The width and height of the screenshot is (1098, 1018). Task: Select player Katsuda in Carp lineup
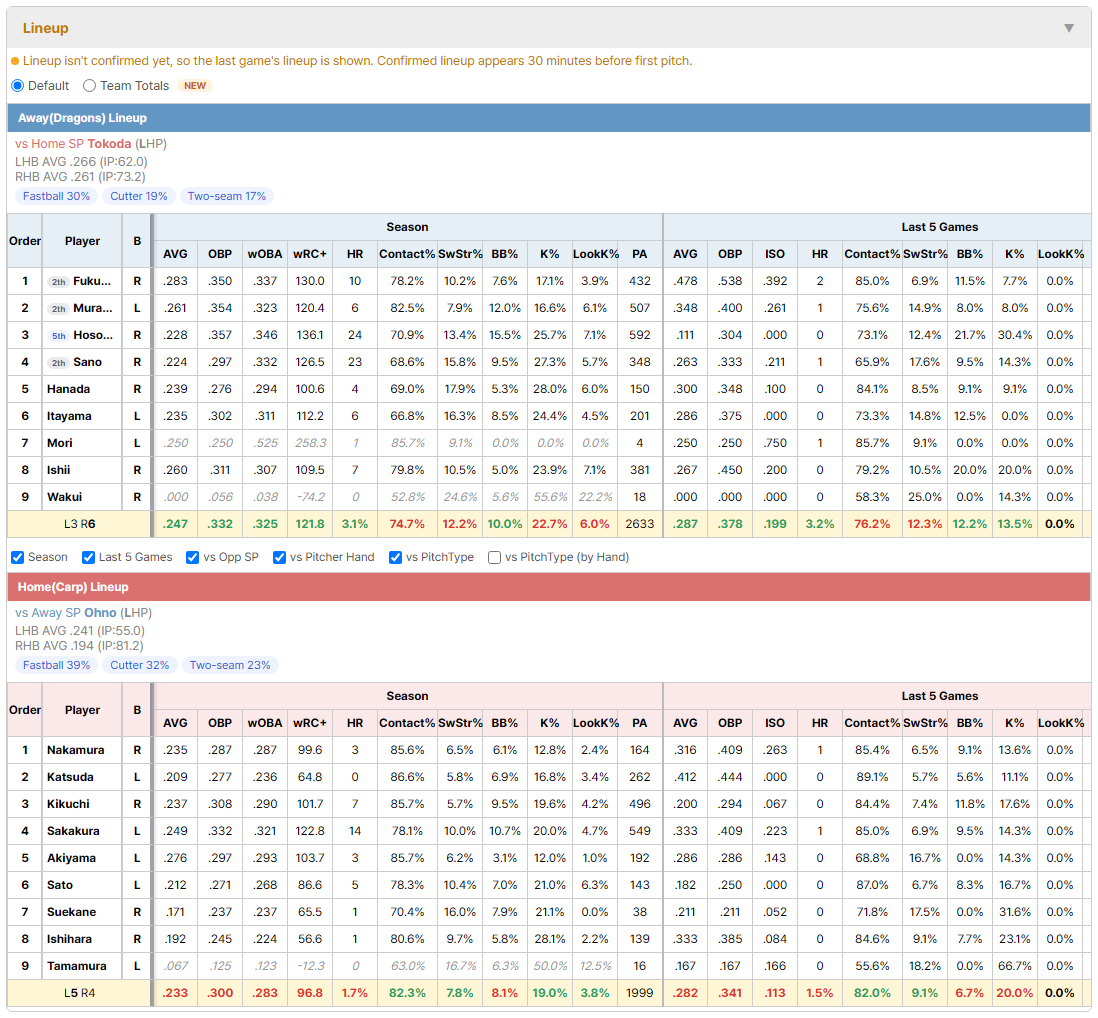(70, 777)
